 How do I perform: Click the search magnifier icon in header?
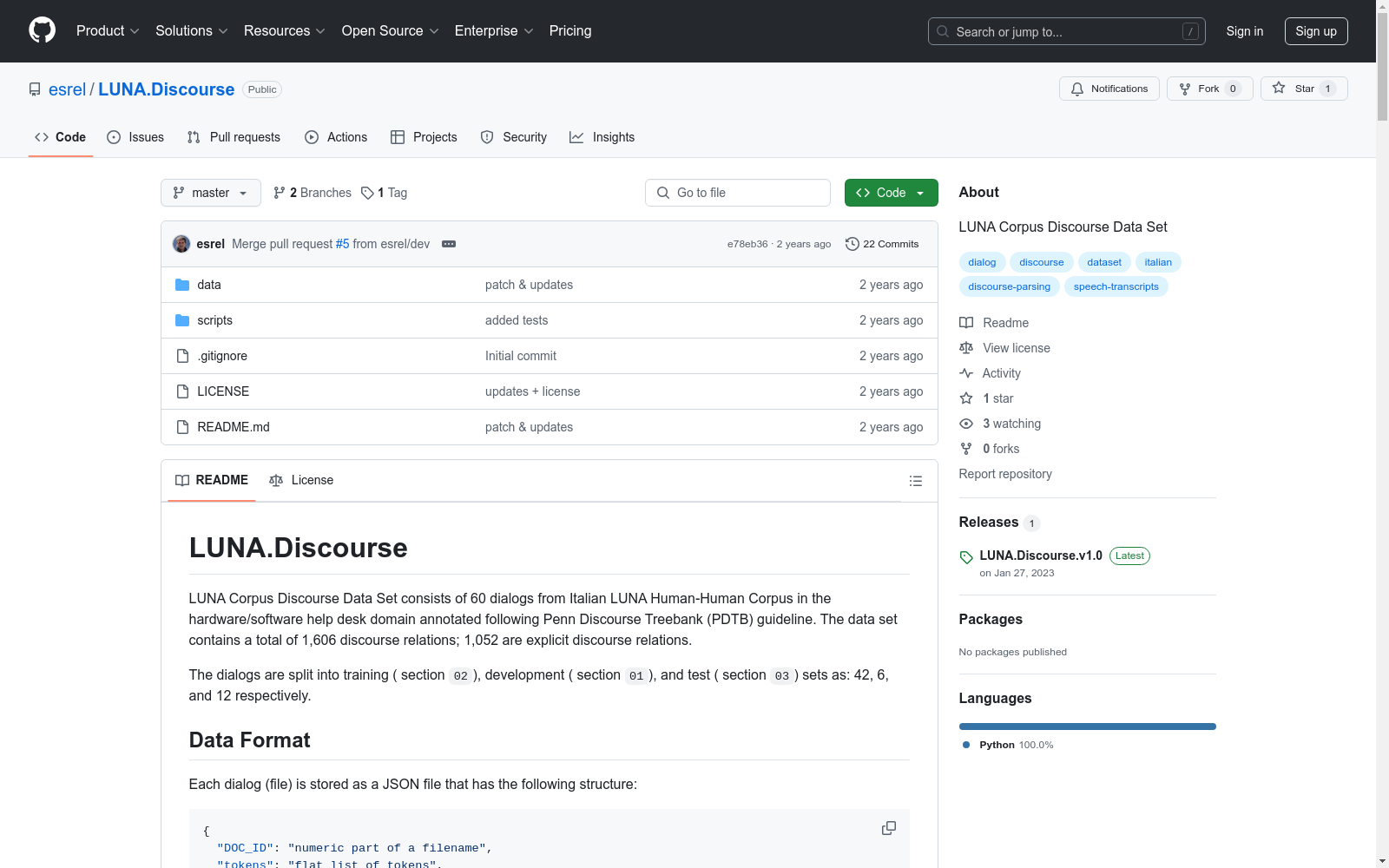(x=943, y=31)
